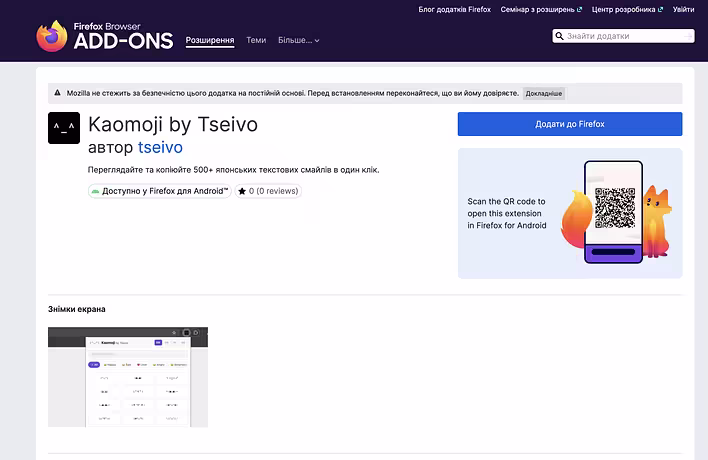Viewport: 708px width, 460px height.
Task: Open author tseivo profile link
Action: (160, 147)
